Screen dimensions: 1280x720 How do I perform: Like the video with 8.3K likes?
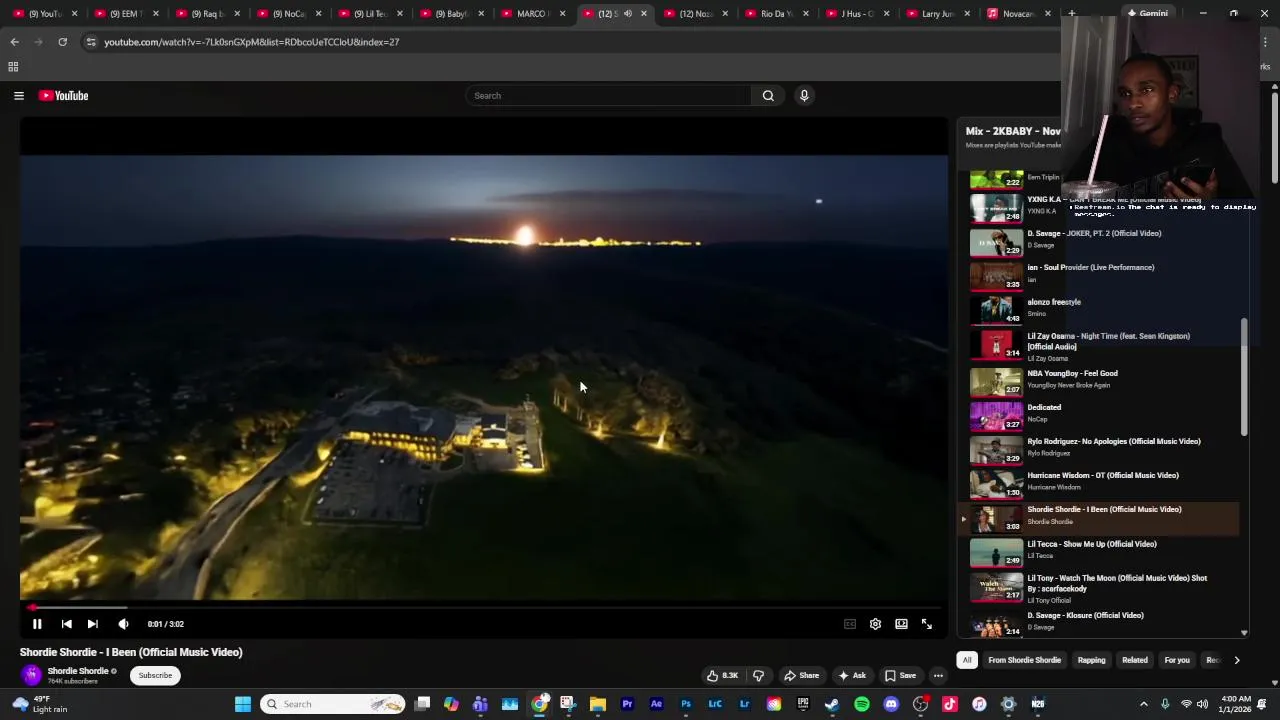[x=722, y=676]
